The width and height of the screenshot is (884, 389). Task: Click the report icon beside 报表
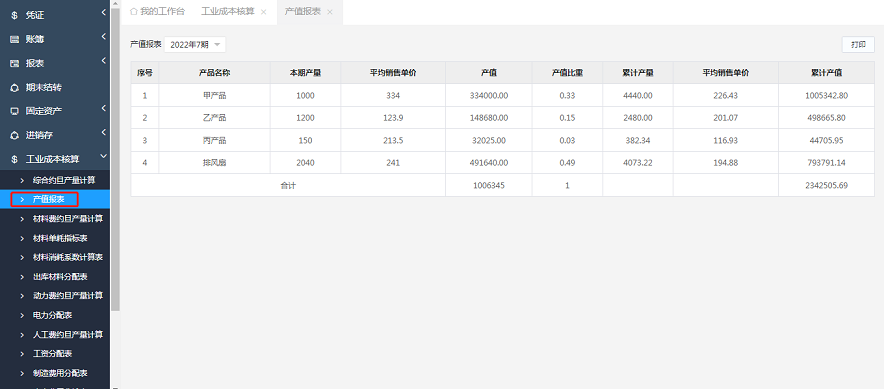tap(15, 63)
